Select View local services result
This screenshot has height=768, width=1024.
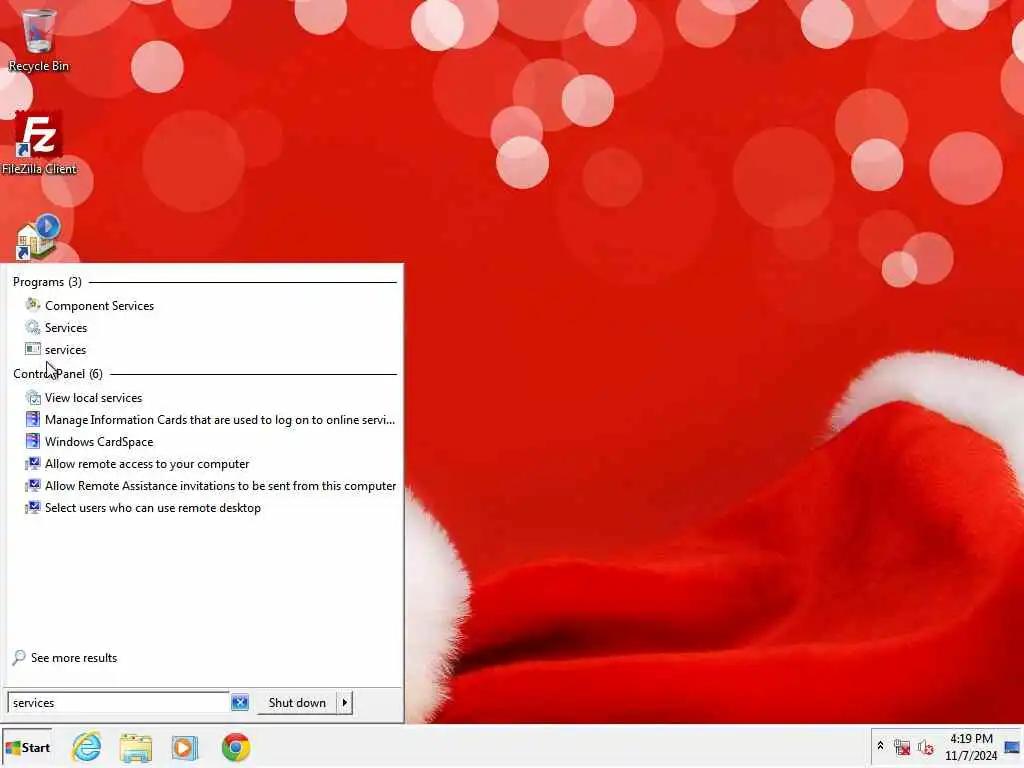(x=93, y=398)
